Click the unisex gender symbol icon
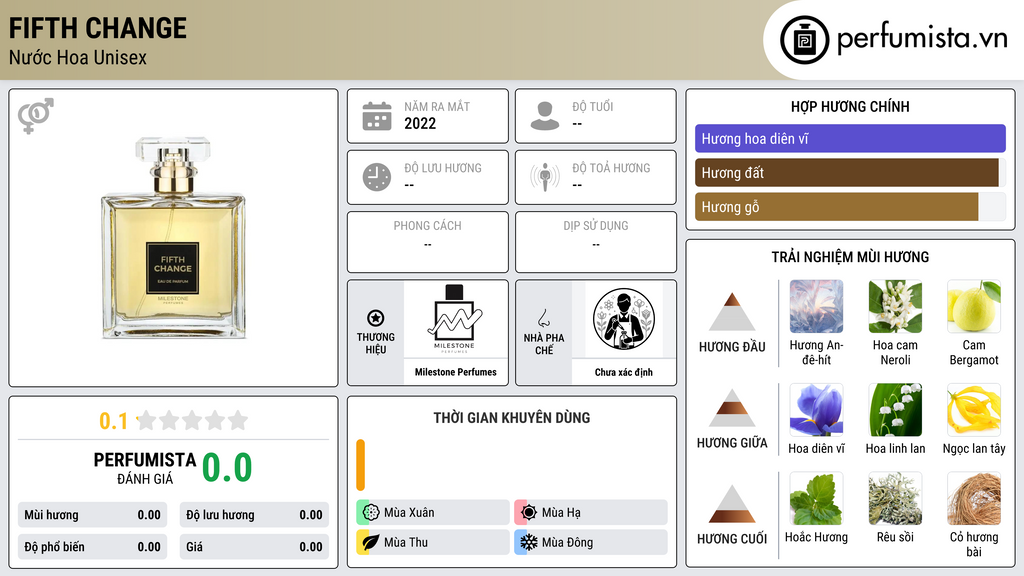 pyautogui.click(x=35, y=116)
